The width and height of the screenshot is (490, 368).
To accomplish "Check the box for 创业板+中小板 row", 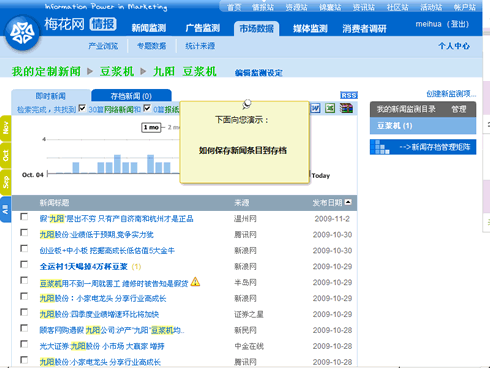I will pos(24,248).
